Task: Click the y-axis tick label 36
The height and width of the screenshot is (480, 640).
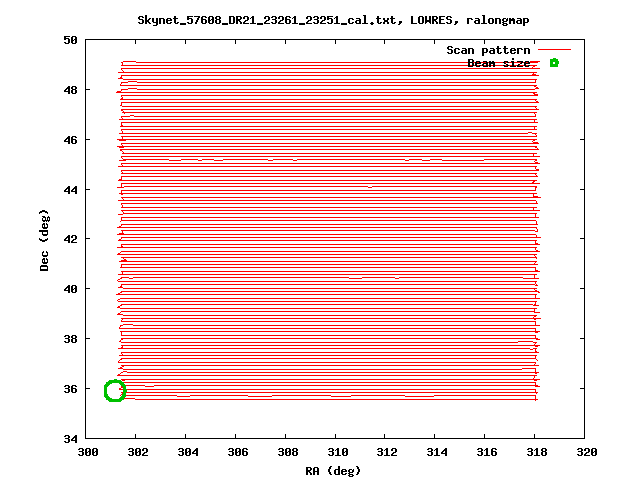Action: [70, 389]
